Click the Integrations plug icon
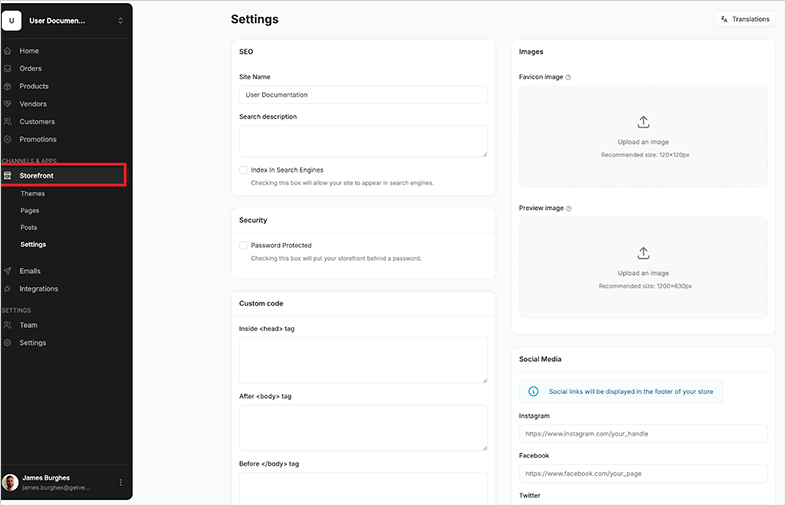 [8, 289]
